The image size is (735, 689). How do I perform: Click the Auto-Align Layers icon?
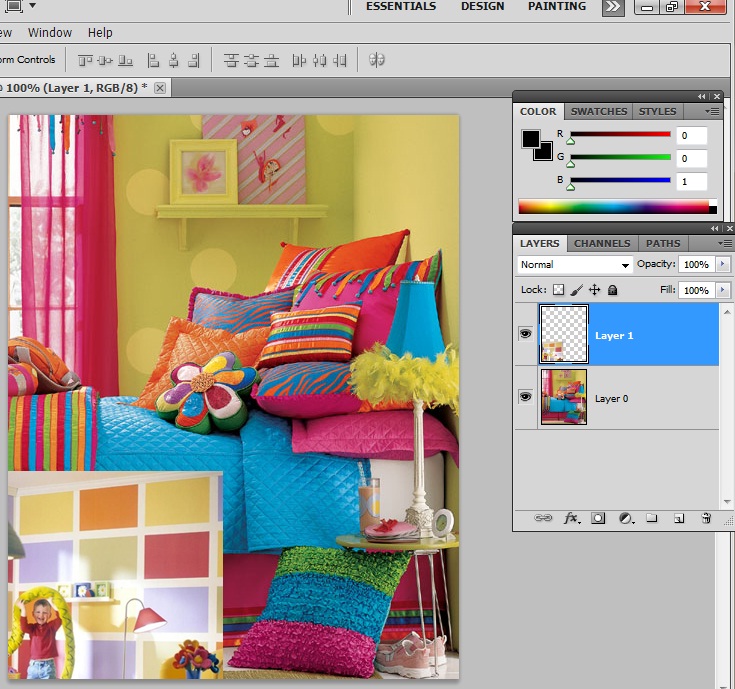[377, 60]
